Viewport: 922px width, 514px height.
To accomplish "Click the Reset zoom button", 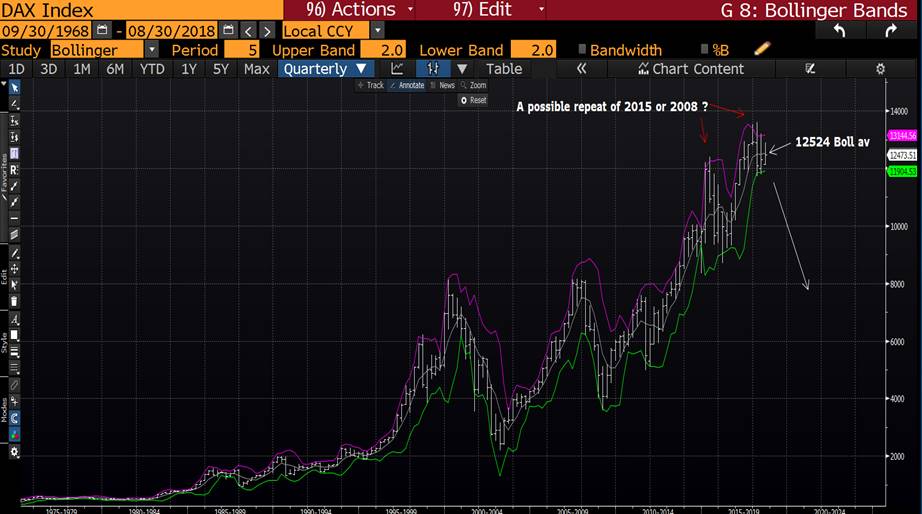I will 474,100.
